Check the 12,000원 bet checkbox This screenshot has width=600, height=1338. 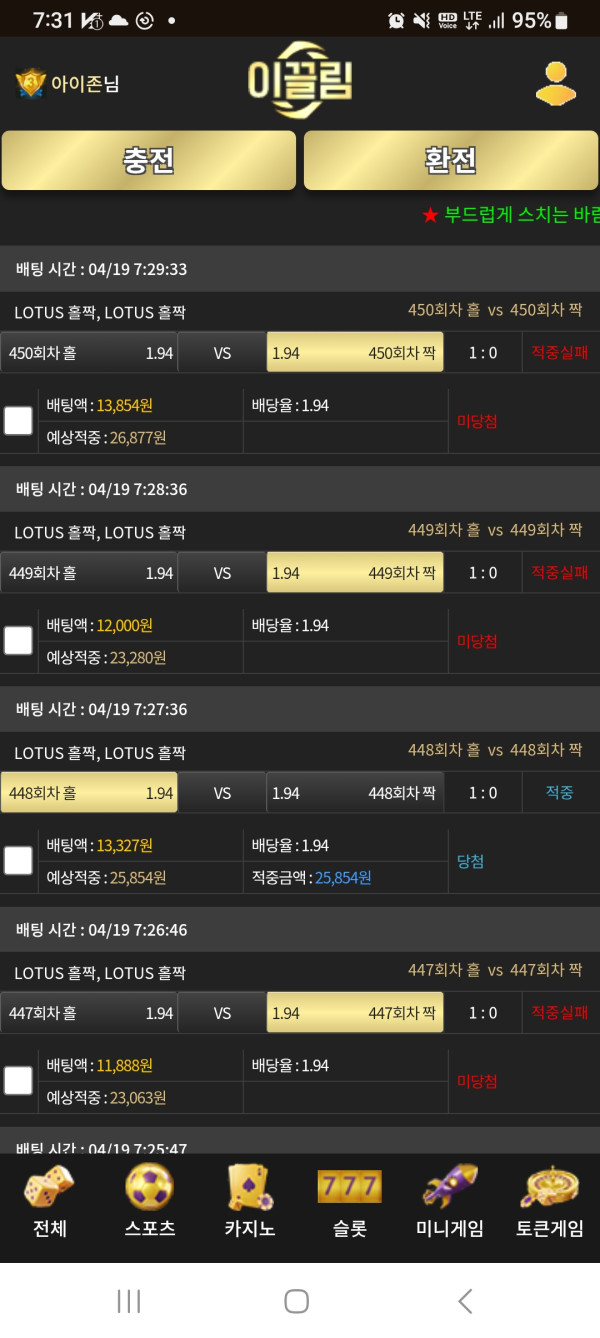tap(18, 641)
